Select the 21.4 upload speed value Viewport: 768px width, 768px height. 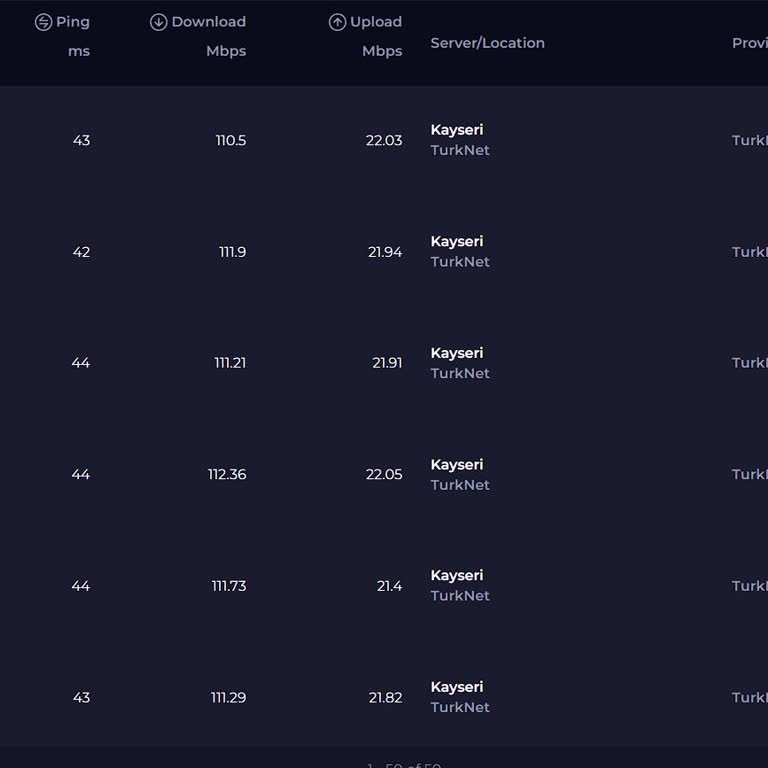tap(389, 586)
